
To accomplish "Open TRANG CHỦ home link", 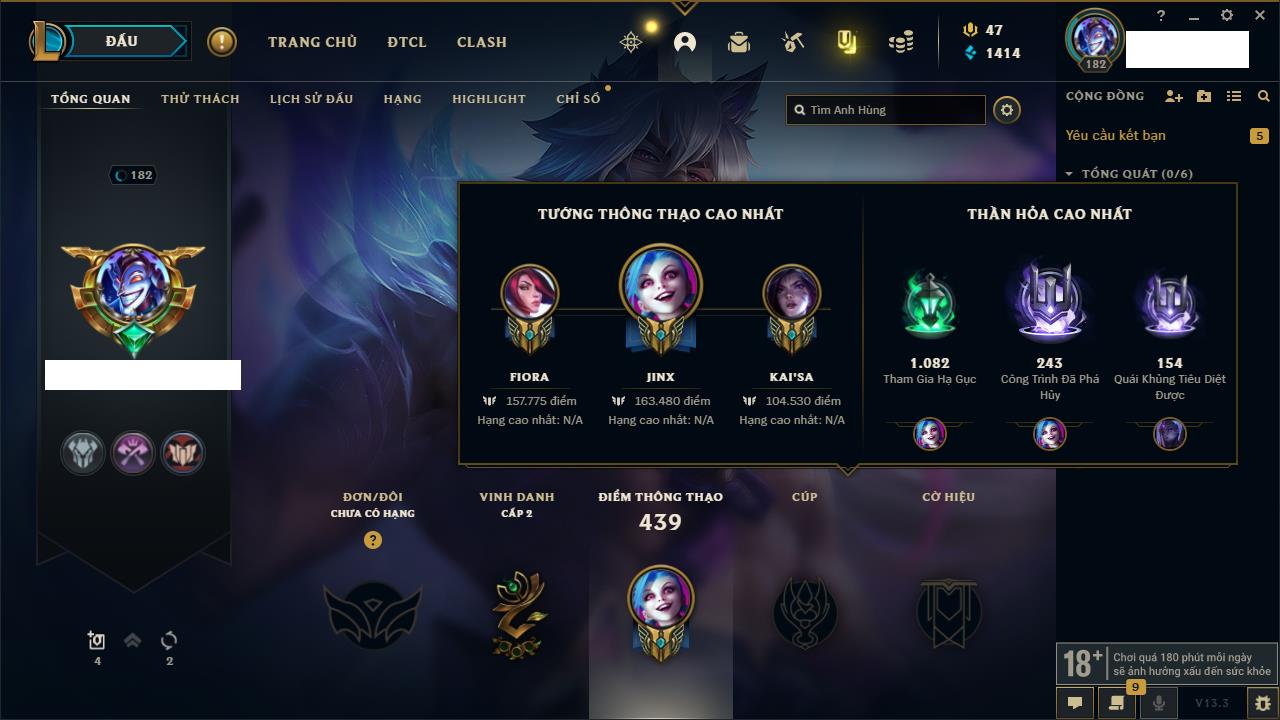I will (312, 42).
